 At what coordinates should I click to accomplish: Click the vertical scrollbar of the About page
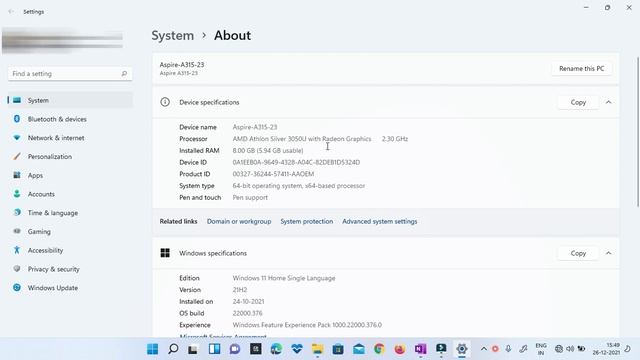click(638, 132)
